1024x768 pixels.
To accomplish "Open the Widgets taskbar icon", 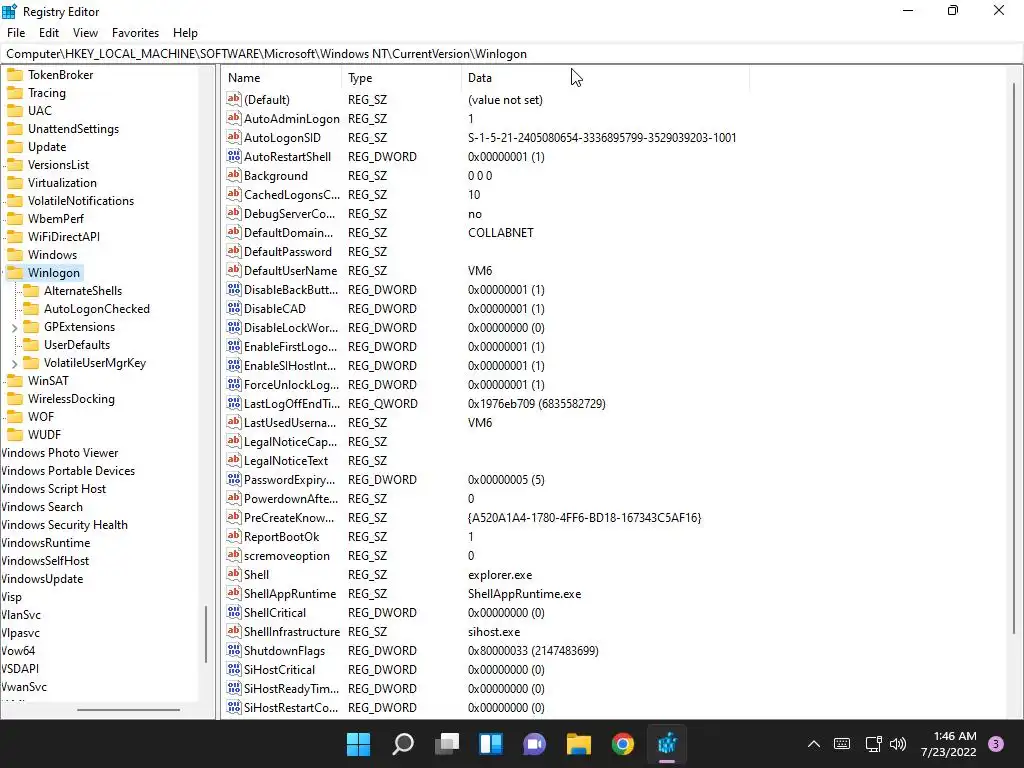I will coord(490,744).
